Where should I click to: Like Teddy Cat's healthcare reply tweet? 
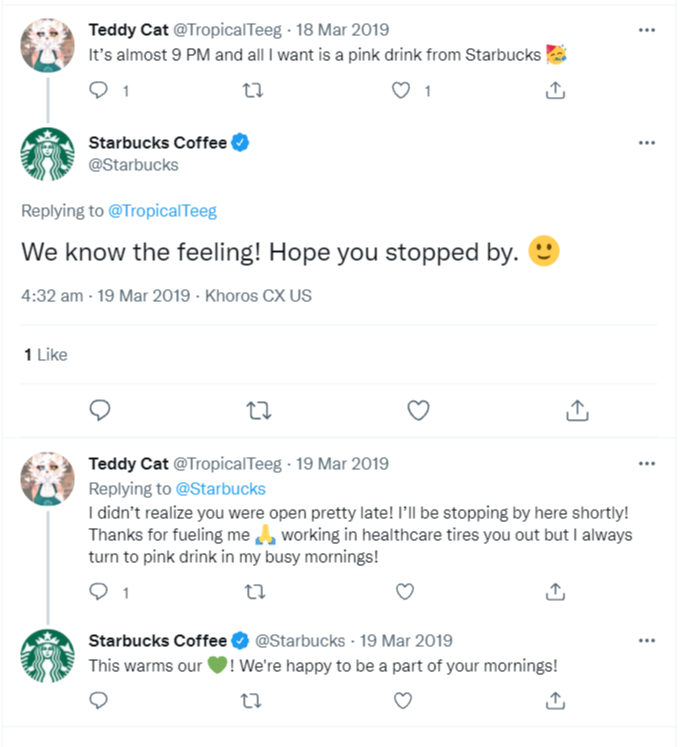click(x=404, y=592)
